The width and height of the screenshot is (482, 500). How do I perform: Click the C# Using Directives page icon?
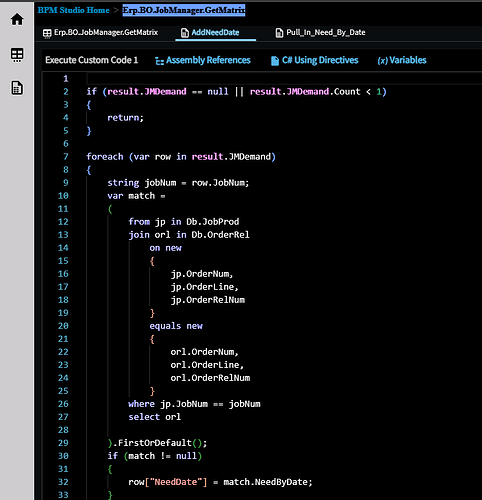click(275, 61)
